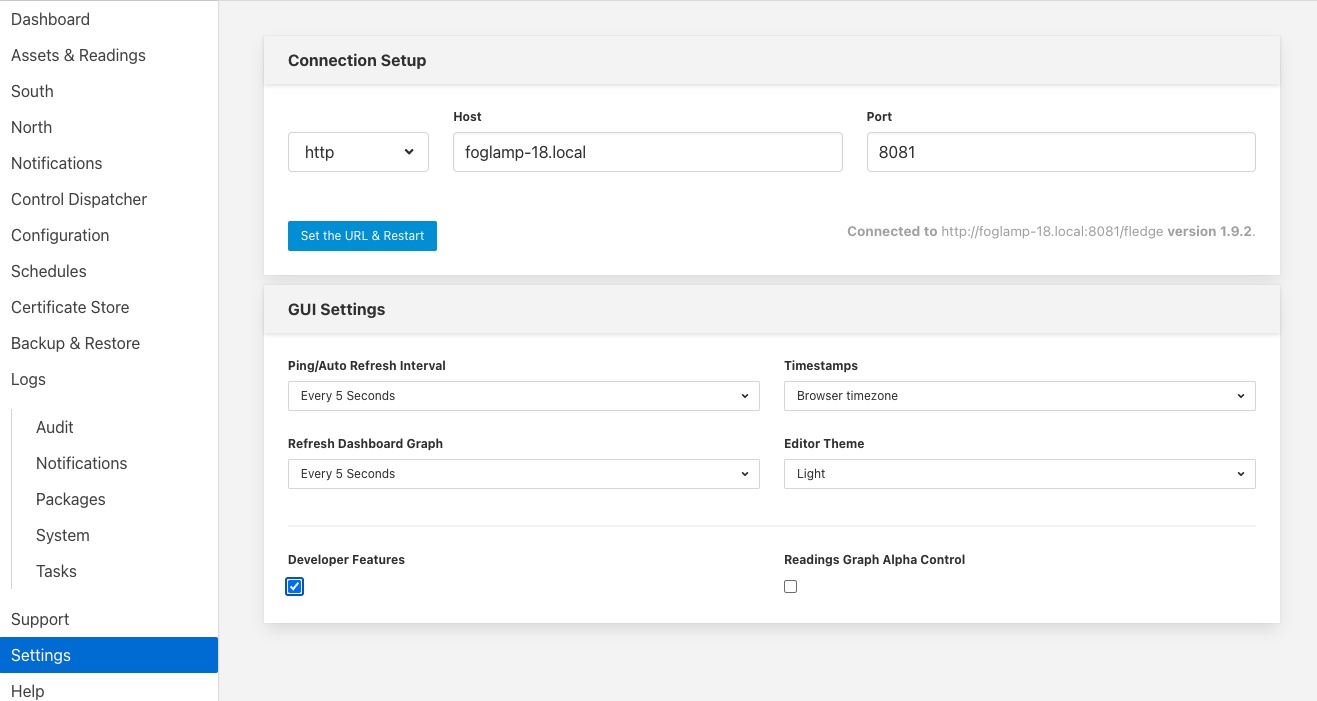
Task: Open Audit logs submenu item
Action: coord(55,427)
